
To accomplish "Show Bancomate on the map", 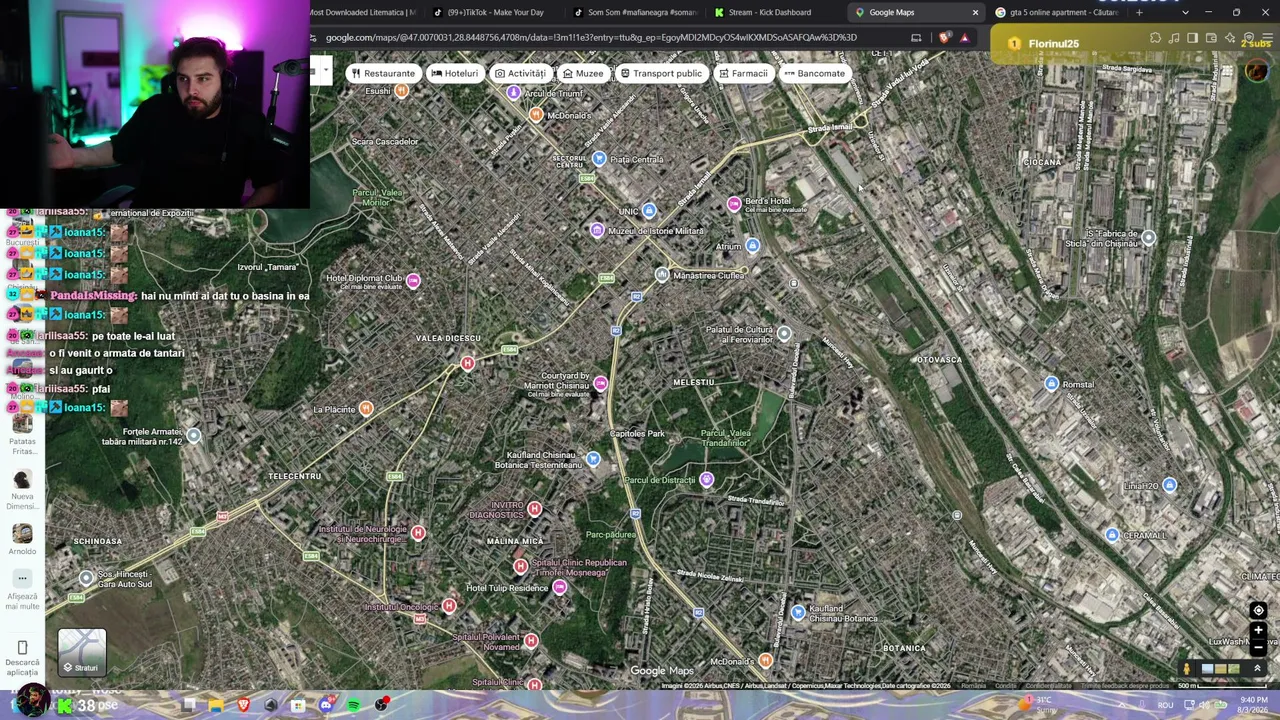I will point(814,73).
